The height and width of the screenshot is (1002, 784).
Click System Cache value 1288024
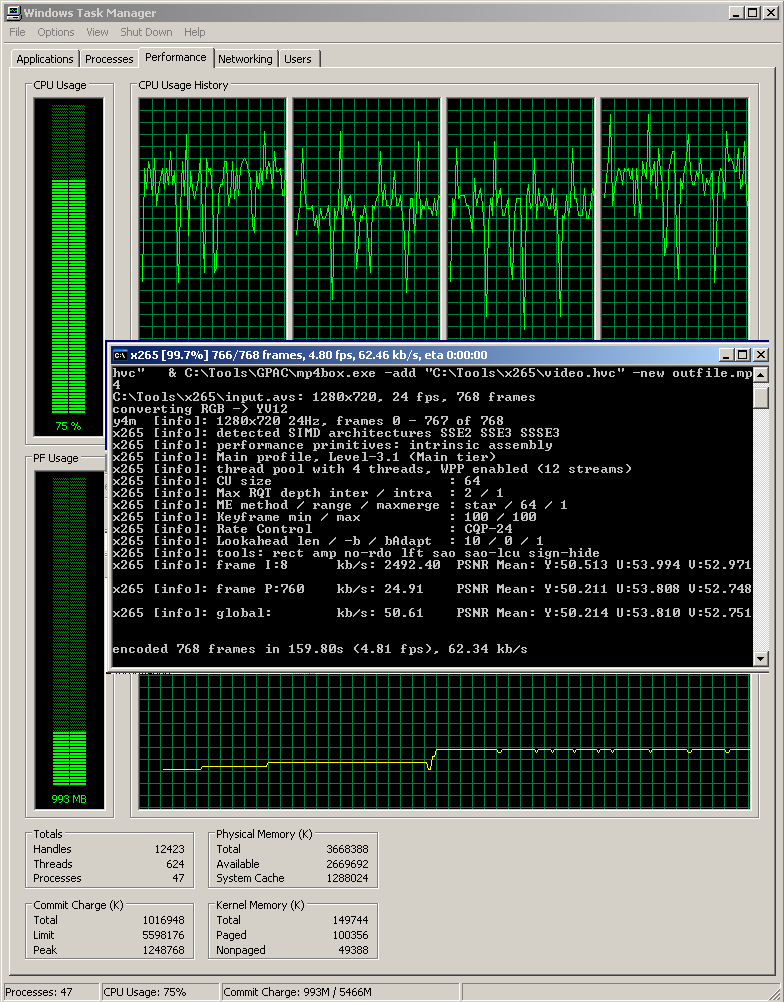pyautogui.click(x=347, y=879)
